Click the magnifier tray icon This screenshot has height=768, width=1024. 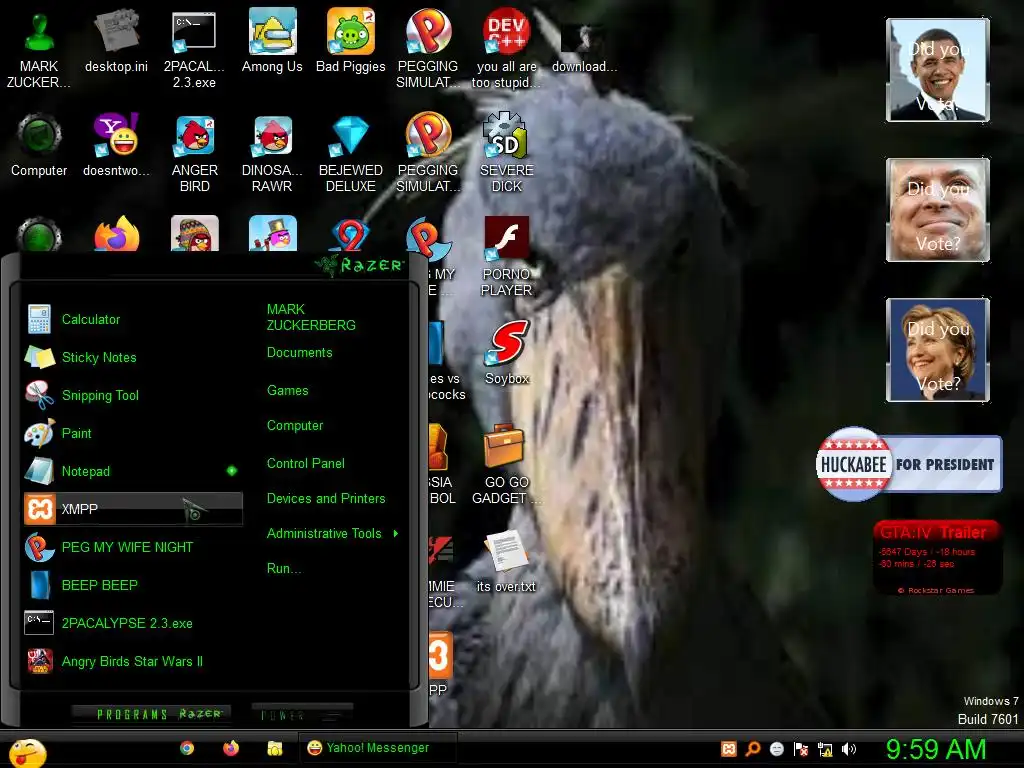753,749
